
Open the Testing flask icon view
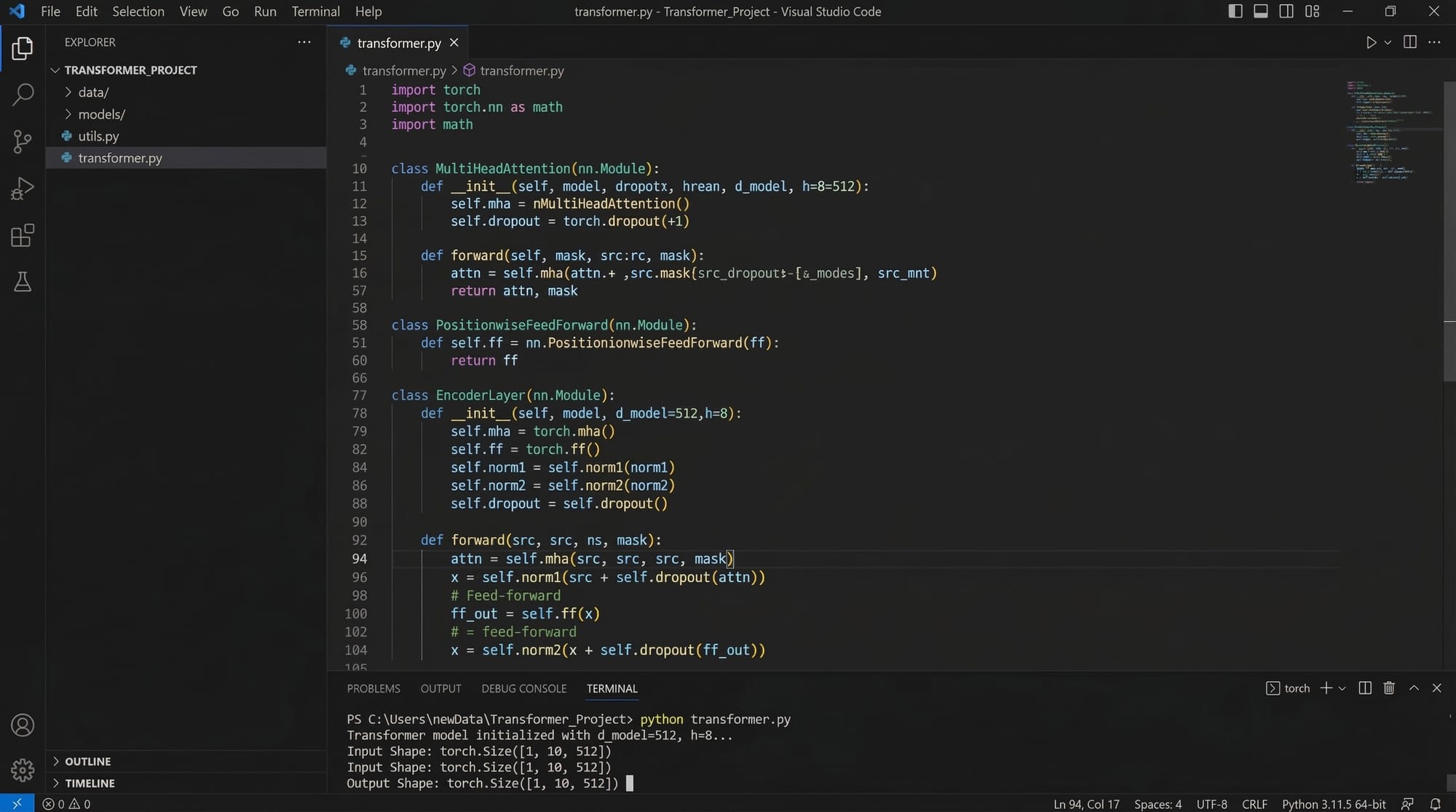tap(23, 282)
